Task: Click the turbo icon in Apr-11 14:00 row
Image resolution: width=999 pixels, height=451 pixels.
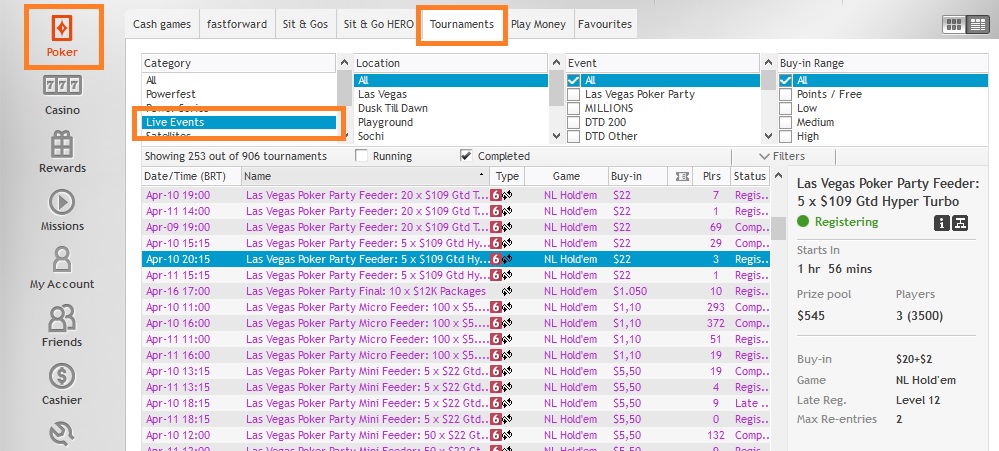Action: pos(508,211)
